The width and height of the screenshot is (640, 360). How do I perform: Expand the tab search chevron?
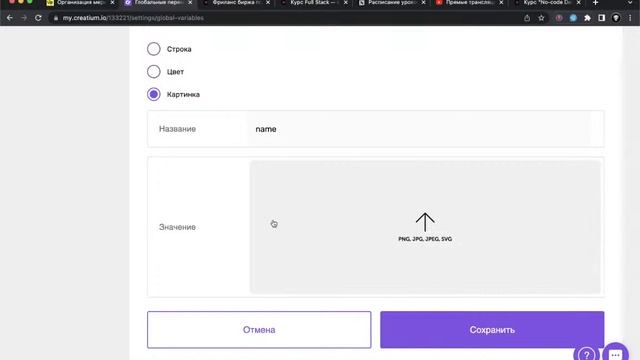(630, 2)
